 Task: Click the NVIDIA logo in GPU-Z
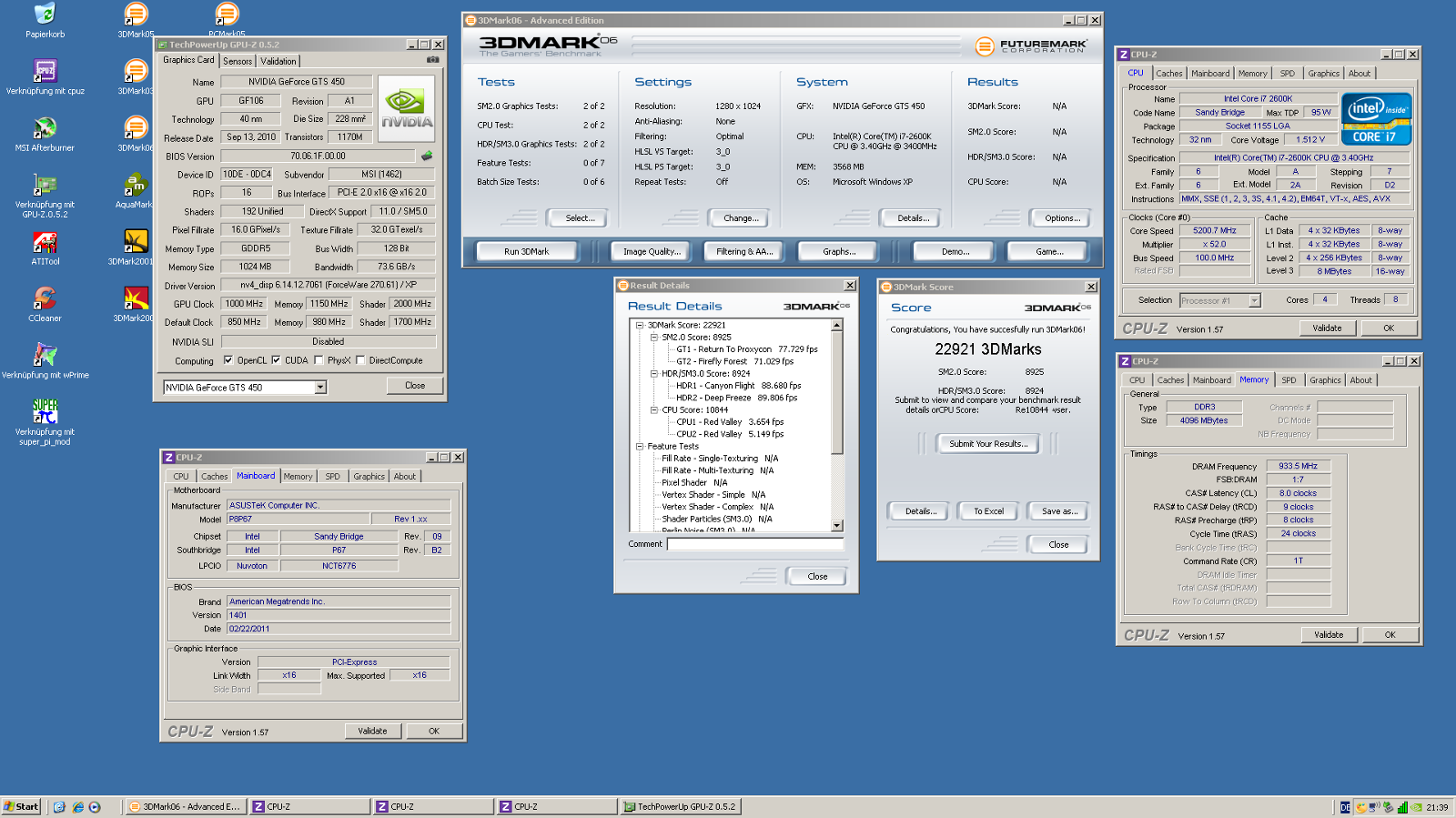[x=407, y=108]
